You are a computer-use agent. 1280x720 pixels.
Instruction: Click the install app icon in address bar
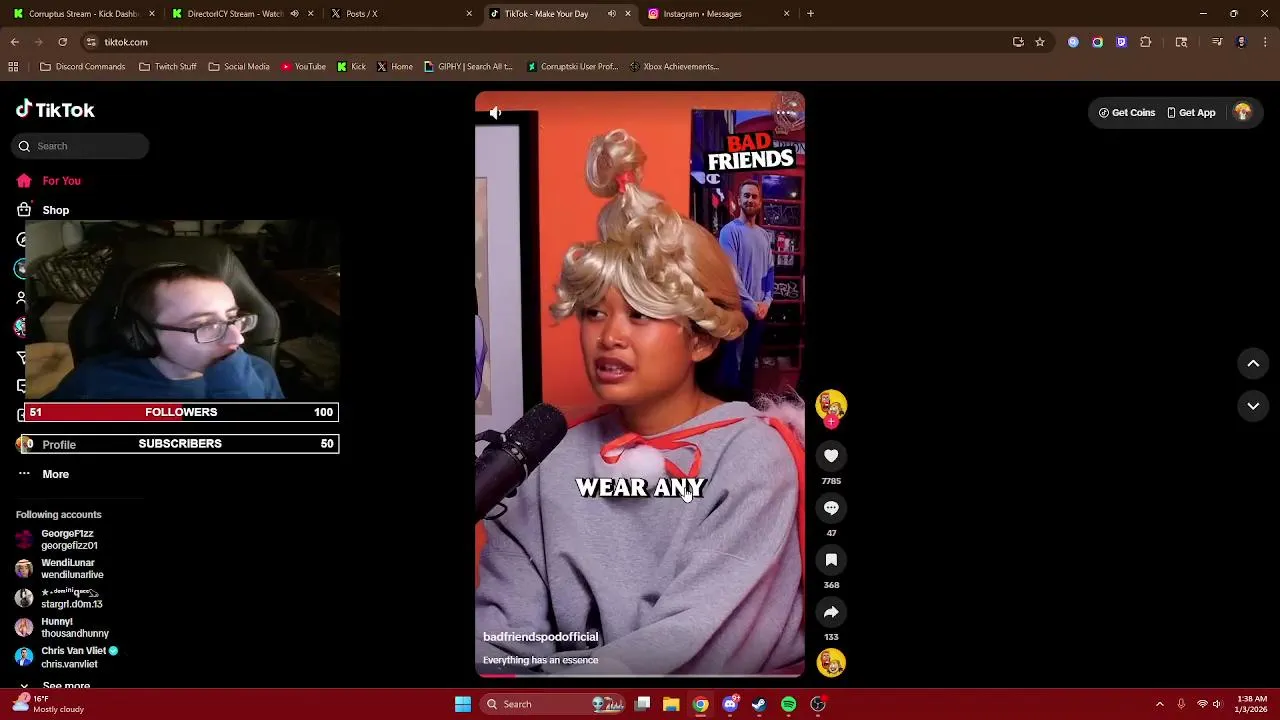pyautogui.click(x=1018, y=42)
